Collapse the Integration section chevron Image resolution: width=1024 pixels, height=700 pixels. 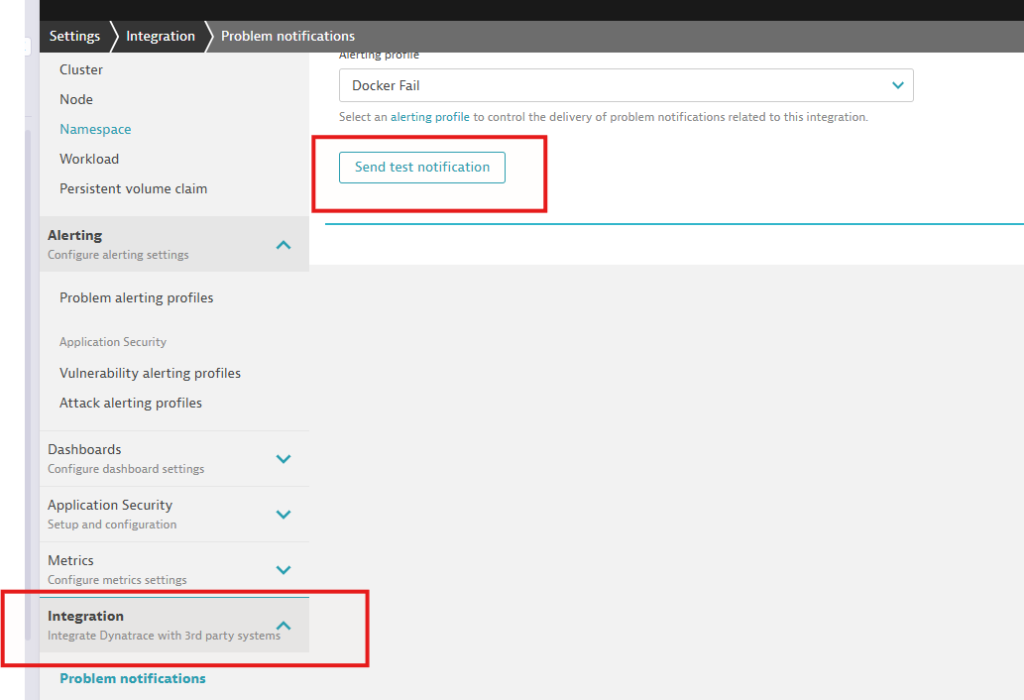283,625
